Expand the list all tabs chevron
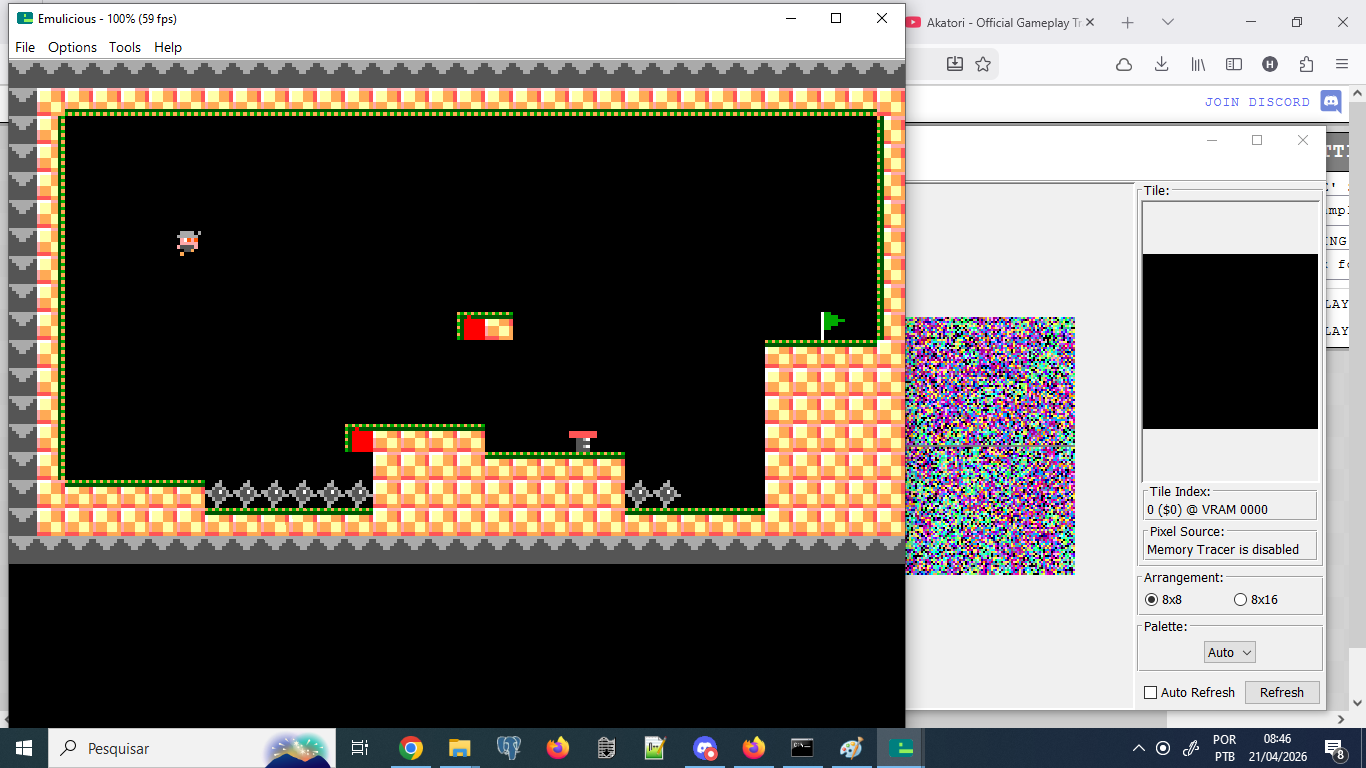This screenshot has height=768, width=1366. coord(1167,22)
